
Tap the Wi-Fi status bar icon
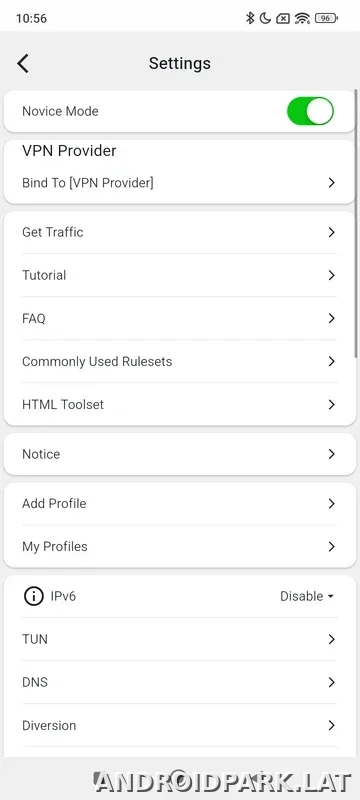click(302, 18)
